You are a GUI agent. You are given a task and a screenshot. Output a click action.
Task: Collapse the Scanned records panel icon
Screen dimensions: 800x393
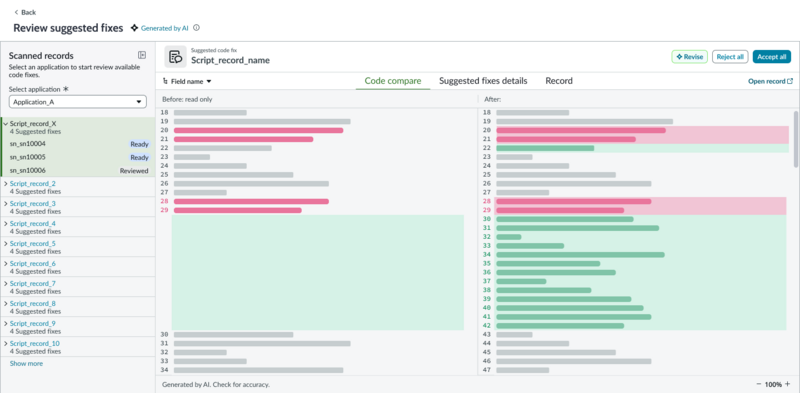tap(142, 55)
